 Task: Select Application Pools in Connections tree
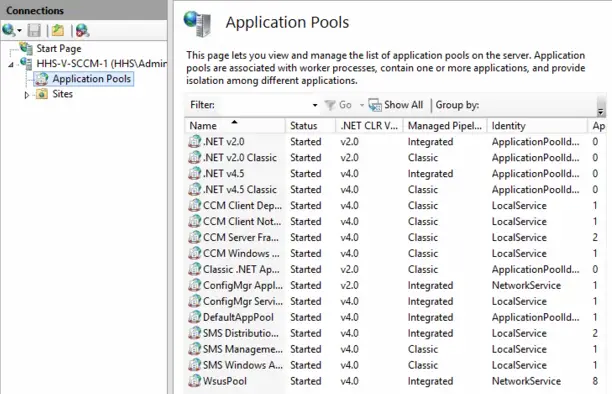click(x=91, y=79)
